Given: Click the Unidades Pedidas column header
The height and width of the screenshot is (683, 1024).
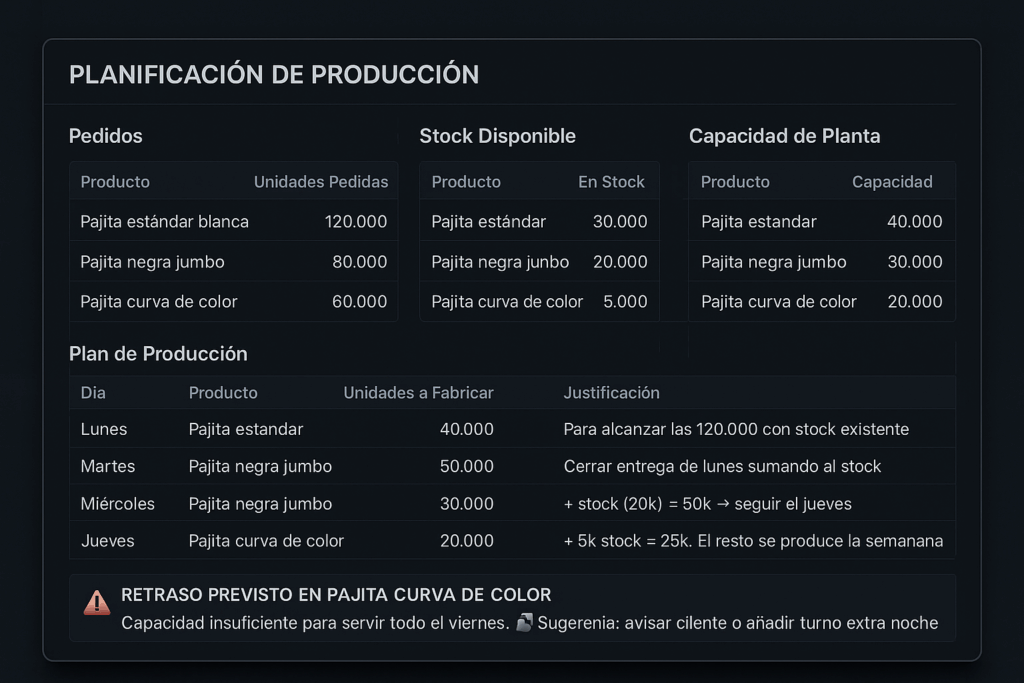Looking at the screenshot, I should (321, 182).
